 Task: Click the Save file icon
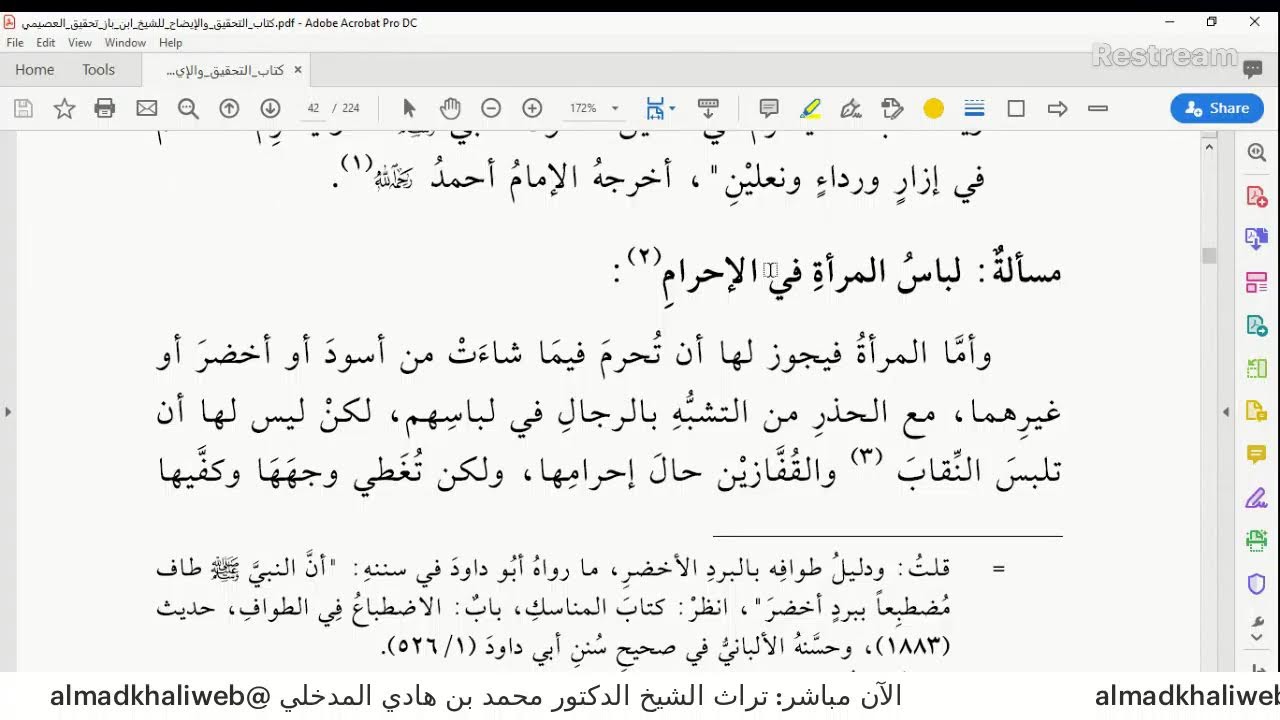point(23,108)
